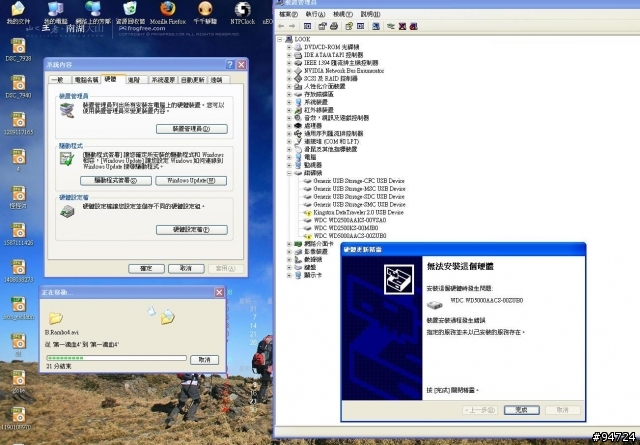Click the Back arrow in Device Manager toolbar

[x=281, y=26]
